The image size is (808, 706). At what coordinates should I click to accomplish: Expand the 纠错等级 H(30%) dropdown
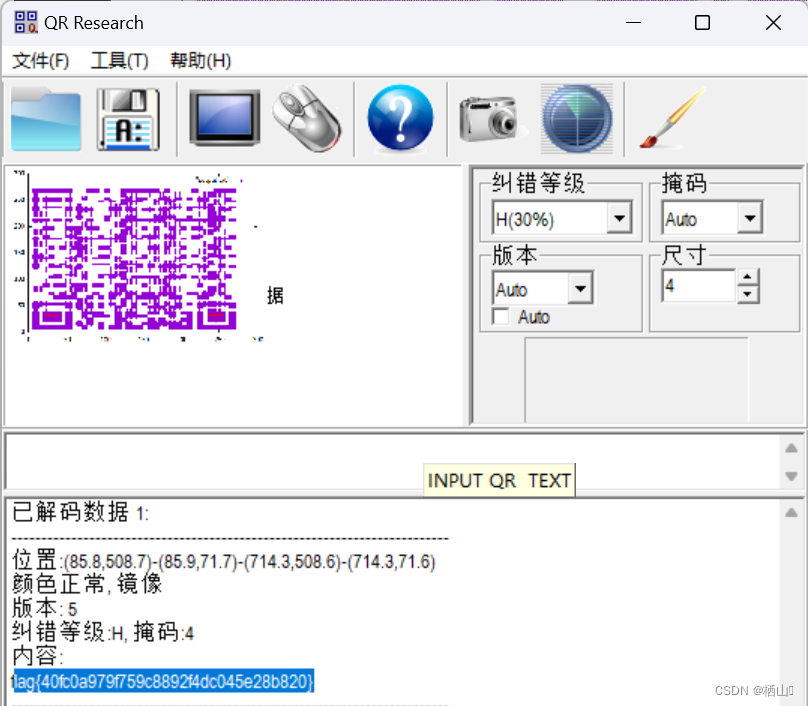(619, 218)
